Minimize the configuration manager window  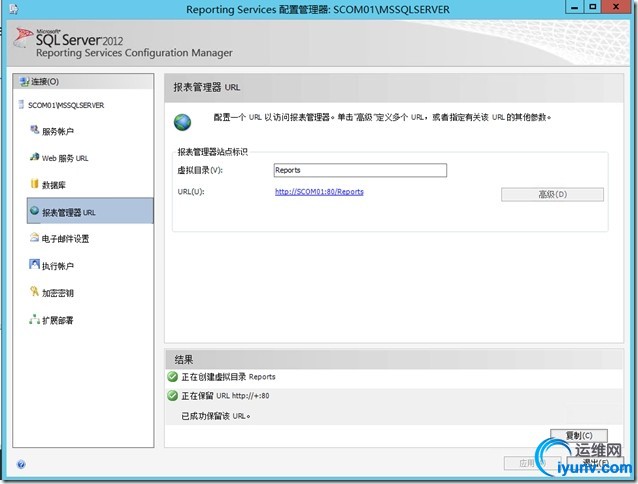point(575,7)
